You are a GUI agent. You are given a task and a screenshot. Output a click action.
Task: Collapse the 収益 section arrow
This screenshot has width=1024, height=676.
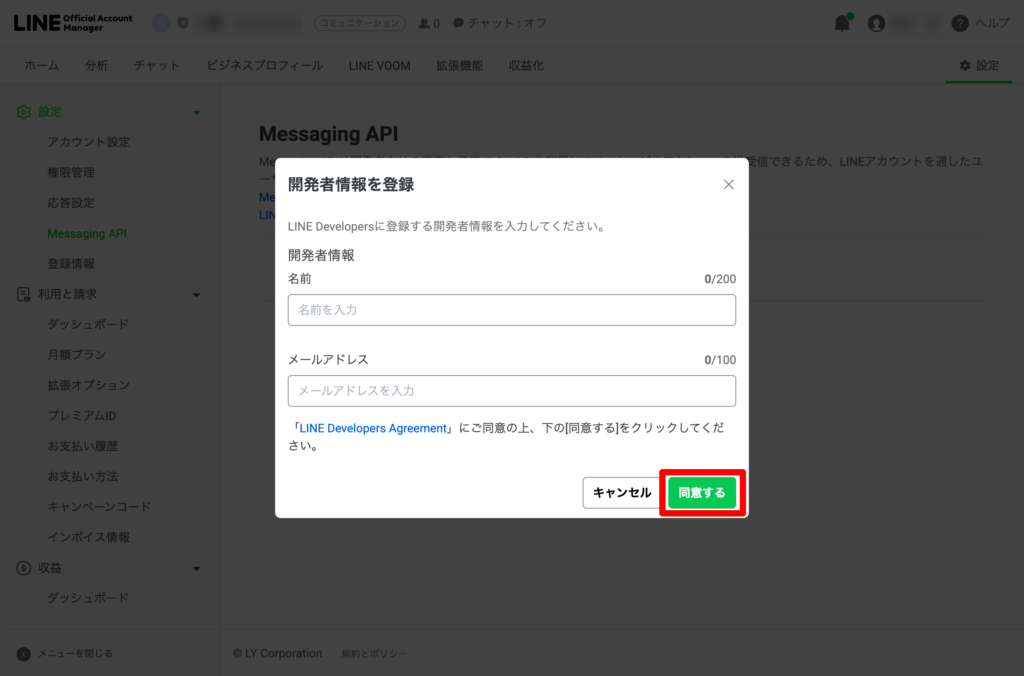[x=196, y=569]
